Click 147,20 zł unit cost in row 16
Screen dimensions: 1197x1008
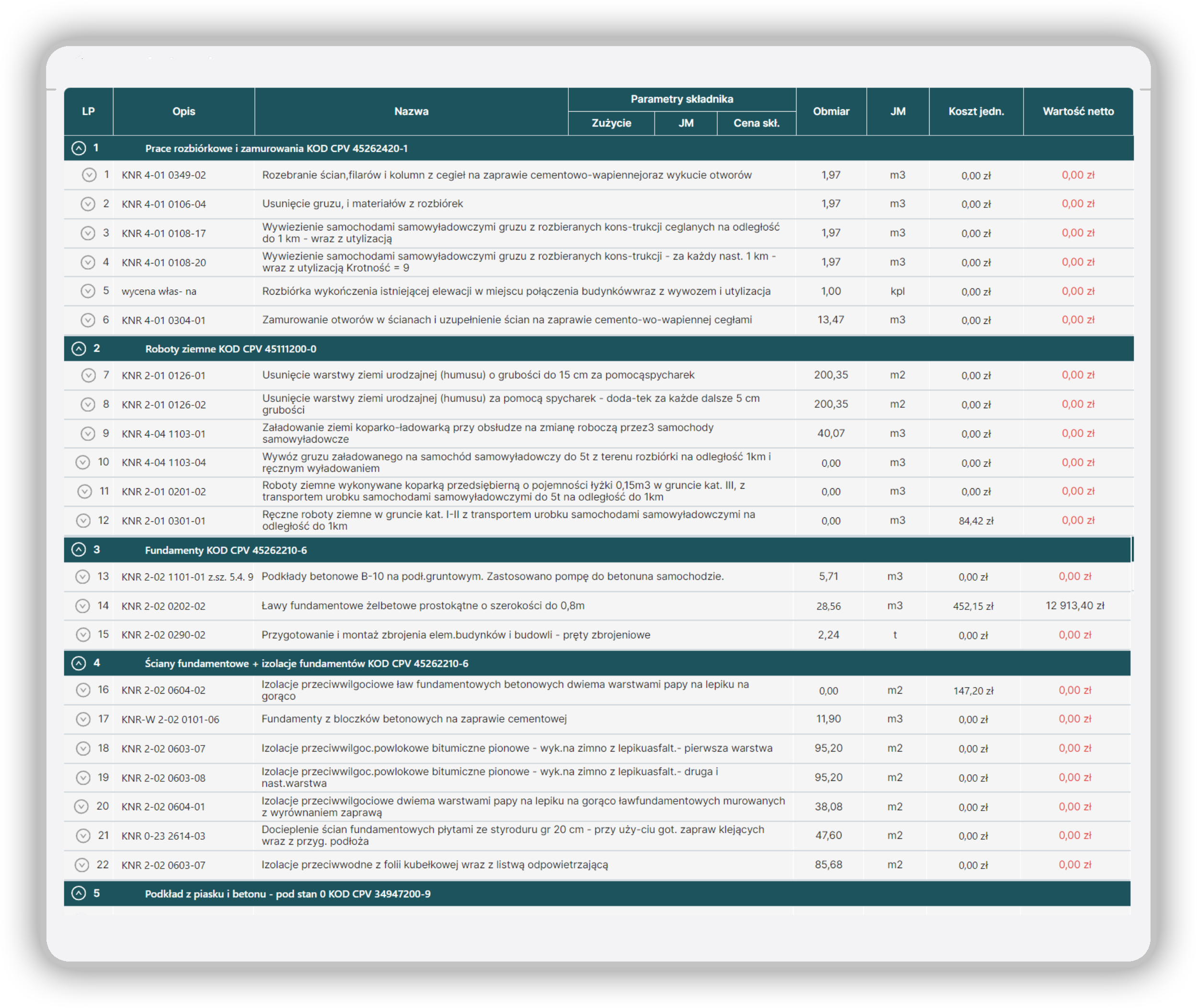point(973,691)
